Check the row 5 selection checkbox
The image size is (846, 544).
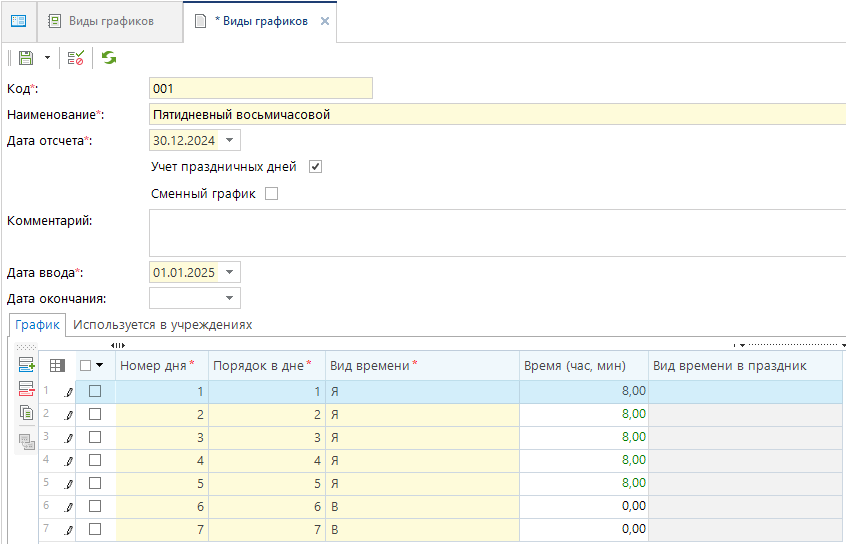tap(95, 483)
